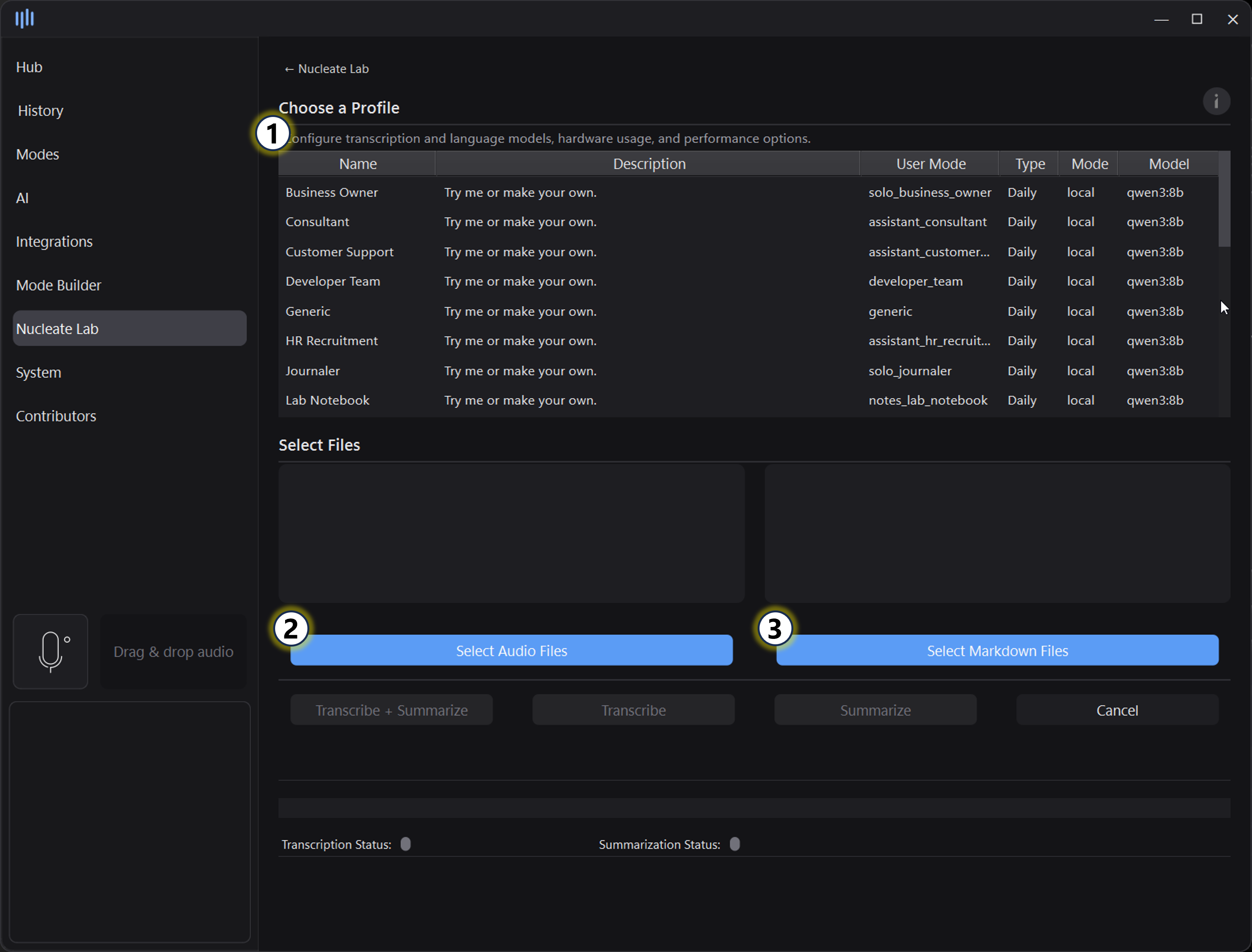Click the solo_business_owner user mode cell
The height and width of the screenshot is (952, 1252).
click(930, 193)
